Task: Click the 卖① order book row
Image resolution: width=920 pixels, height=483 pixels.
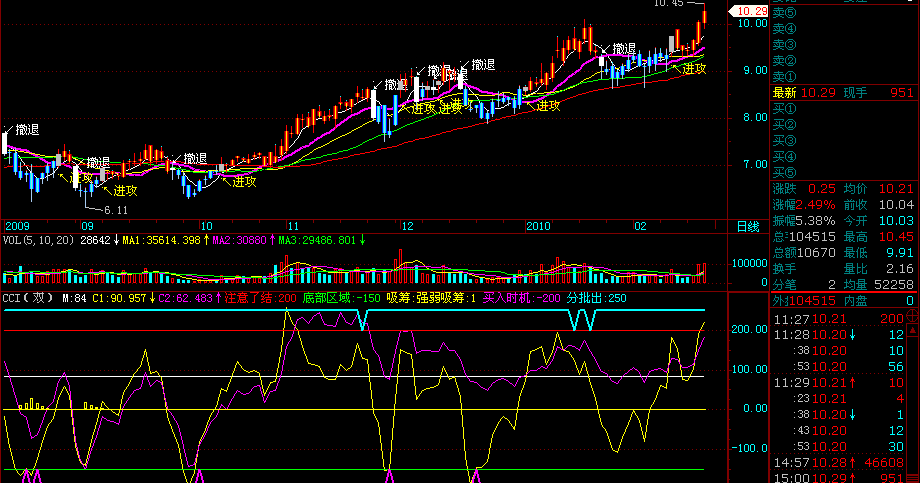Action: [844, 76]
